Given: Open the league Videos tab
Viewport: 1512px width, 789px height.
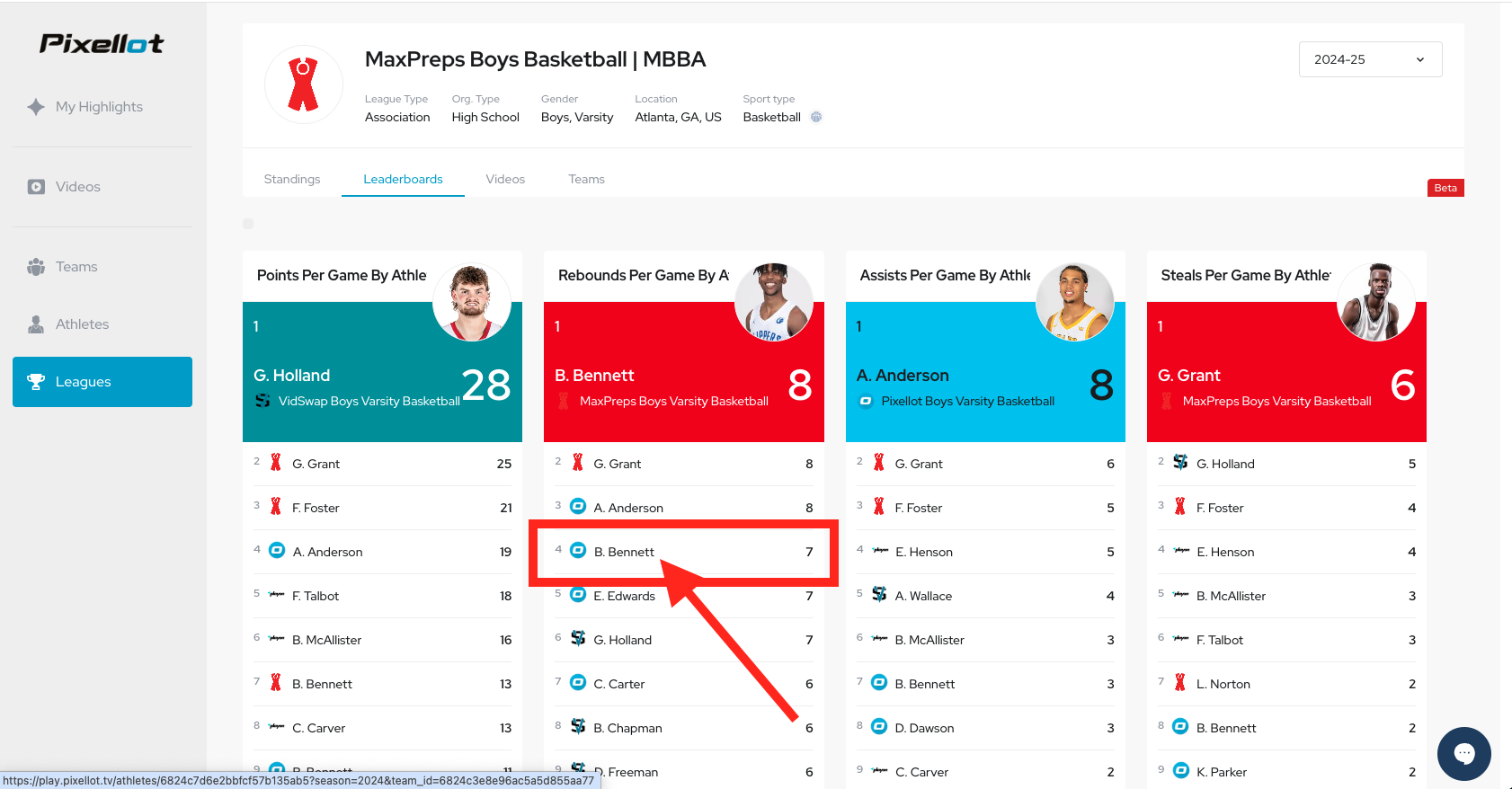Looking at the screenshot, I should coord(505,179).
